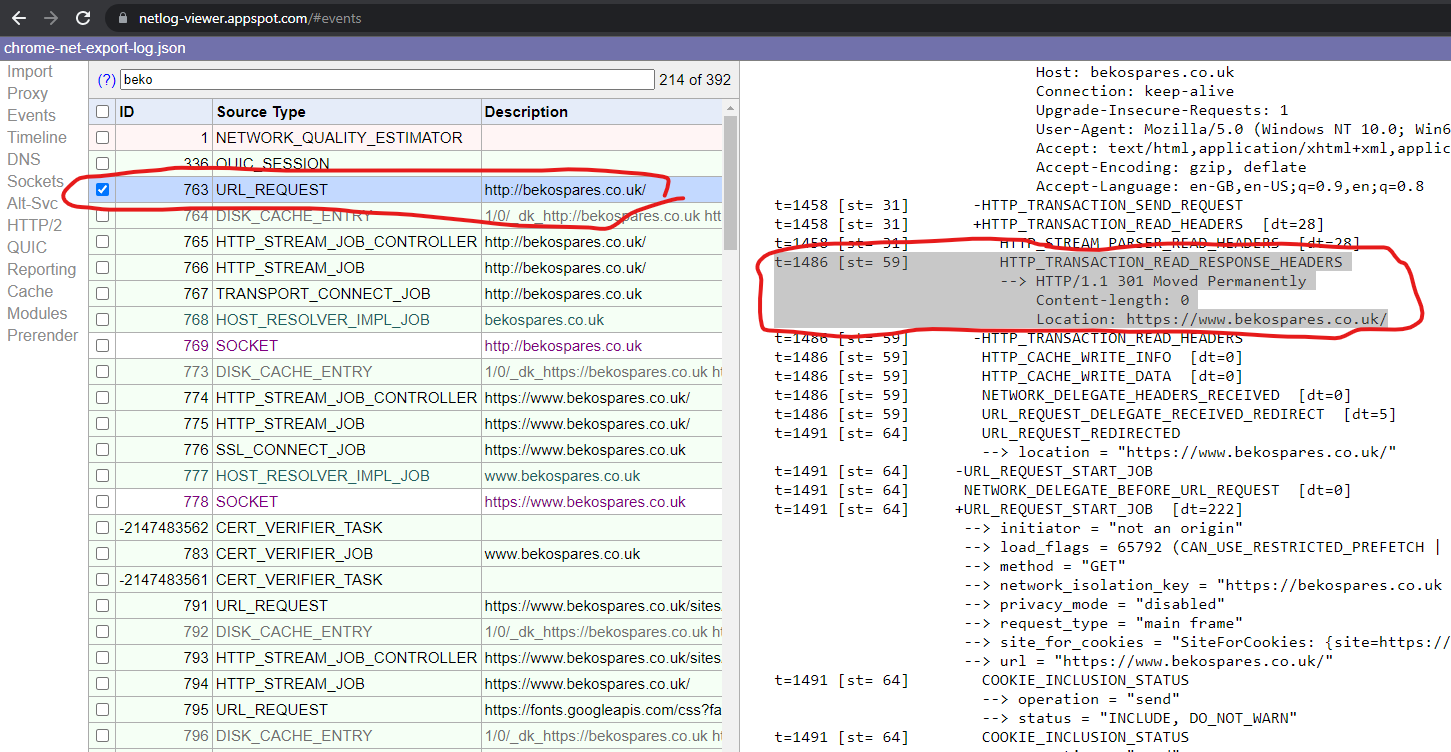
Task: Sort by the ID column header
Action: 164,112
